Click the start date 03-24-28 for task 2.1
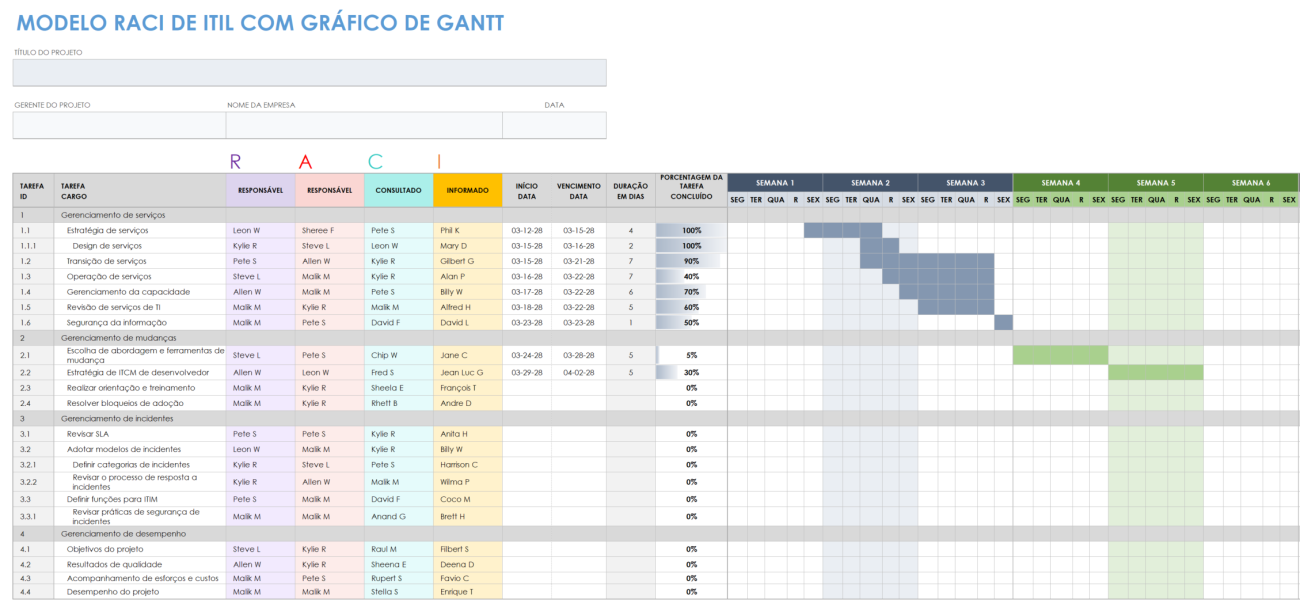The image size is (1300, 607). point(525,355)
